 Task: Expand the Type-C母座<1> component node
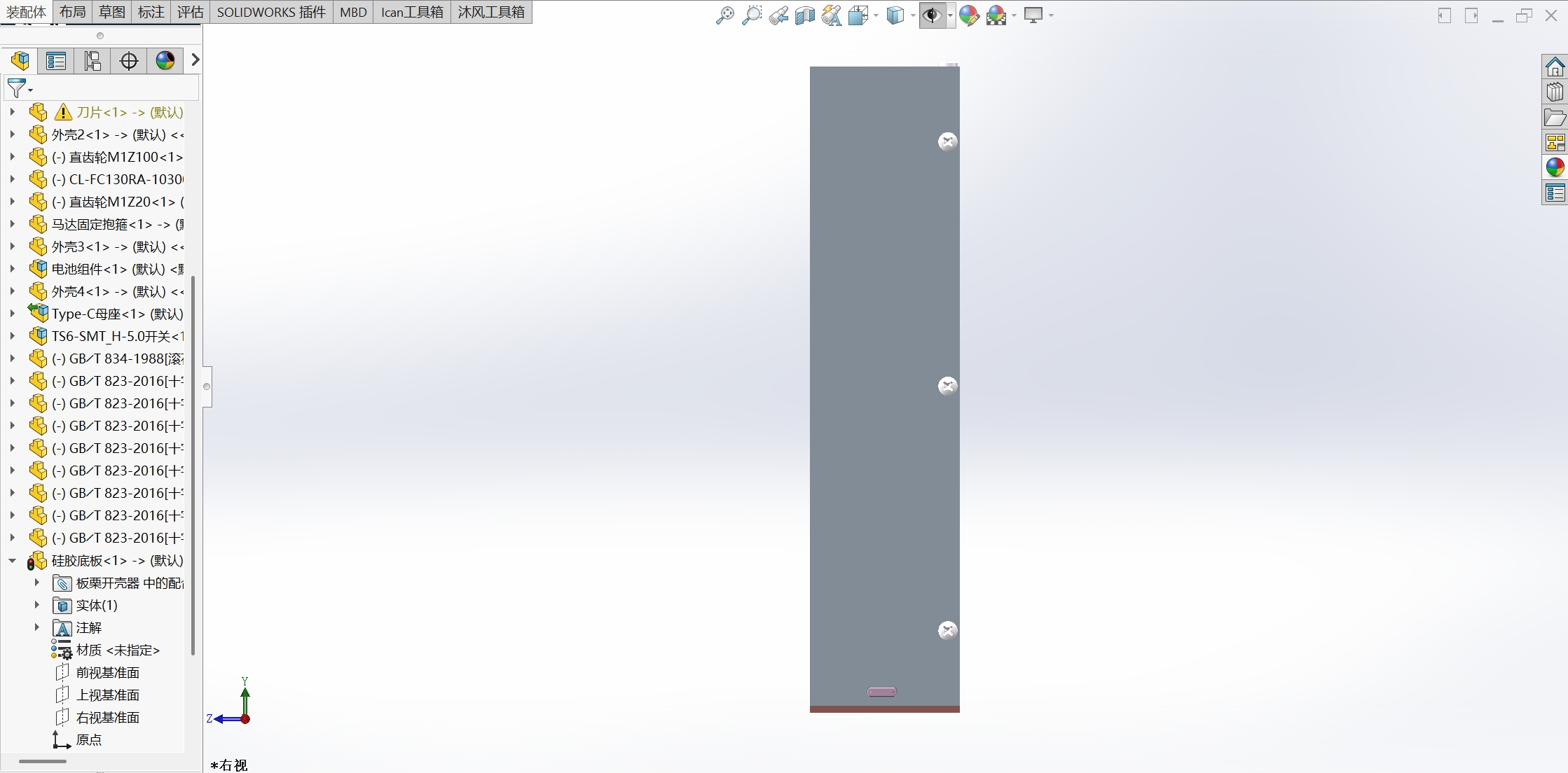tap(12, 314)
